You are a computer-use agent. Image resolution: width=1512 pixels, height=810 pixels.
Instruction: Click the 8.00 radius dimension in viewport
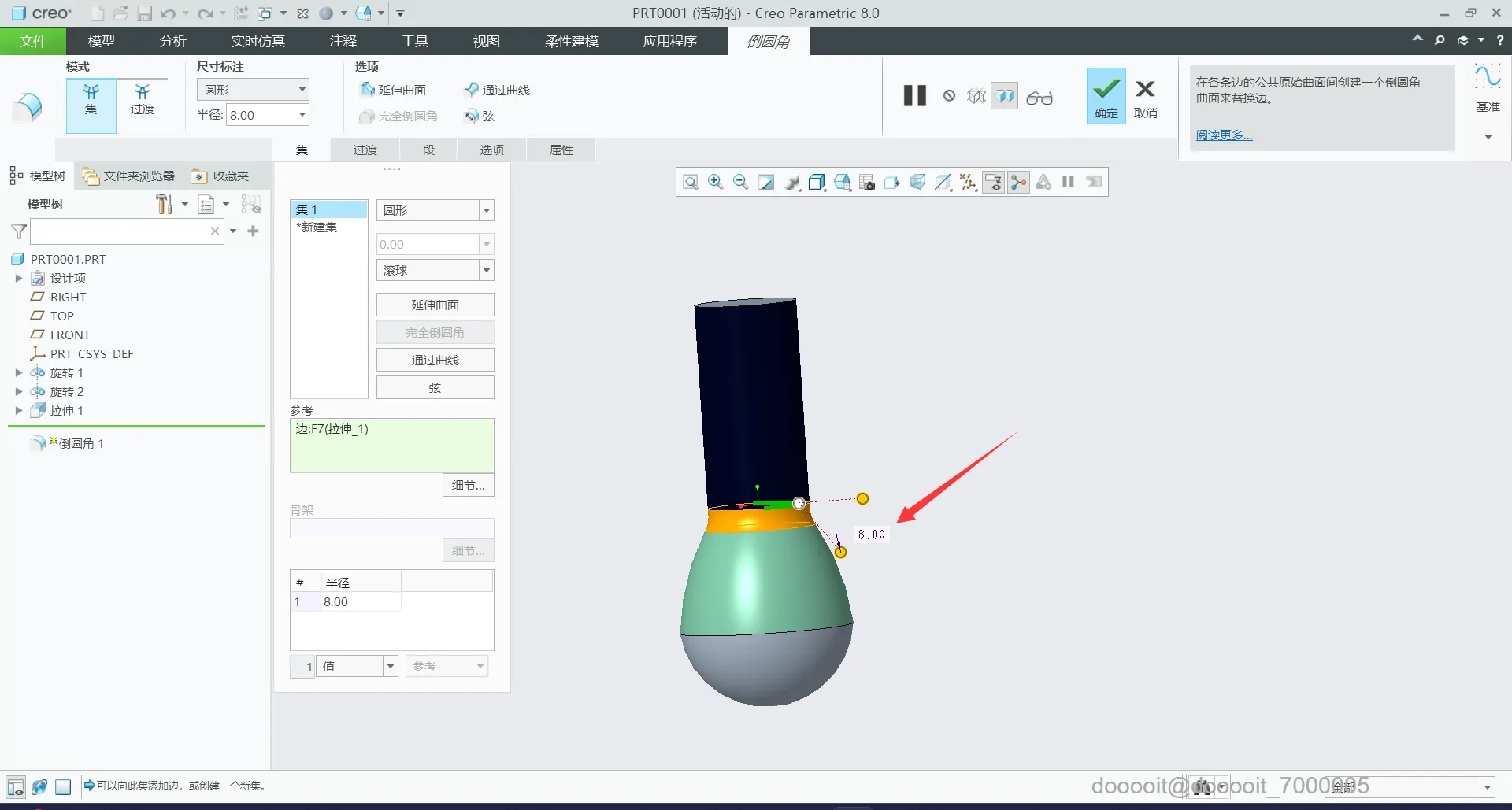(871, 534)
